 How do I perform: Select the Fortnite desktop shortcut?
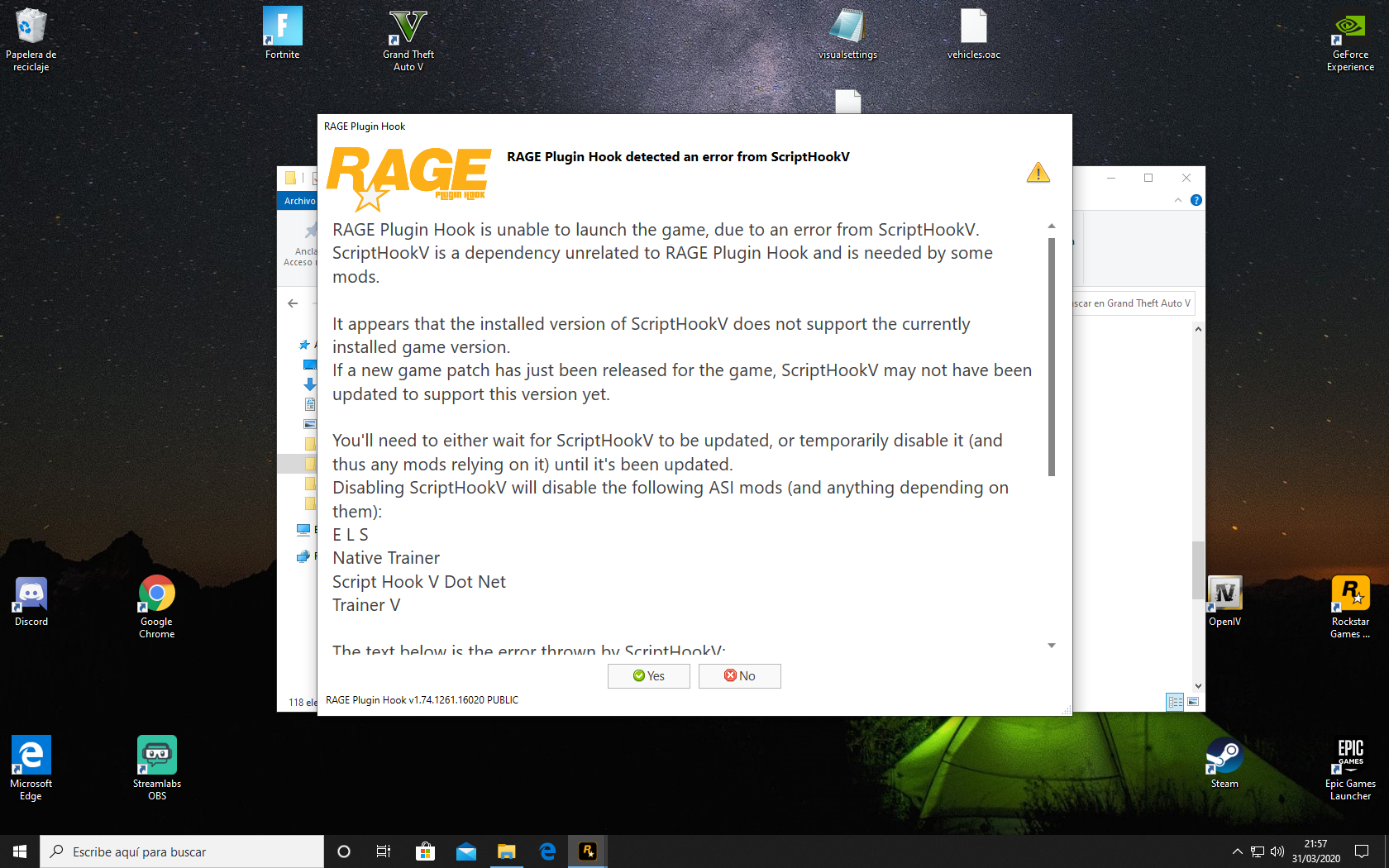(x=283, y=33)
